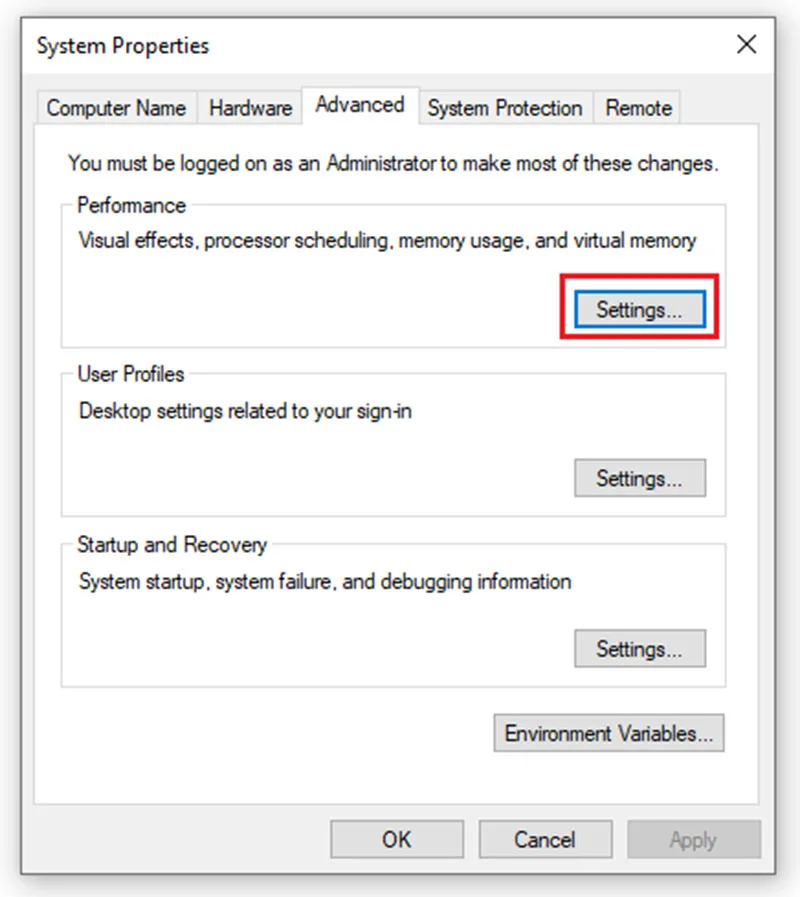Click the User Profiles group heading
Screen dimensions: 800x897
point(131,374)
